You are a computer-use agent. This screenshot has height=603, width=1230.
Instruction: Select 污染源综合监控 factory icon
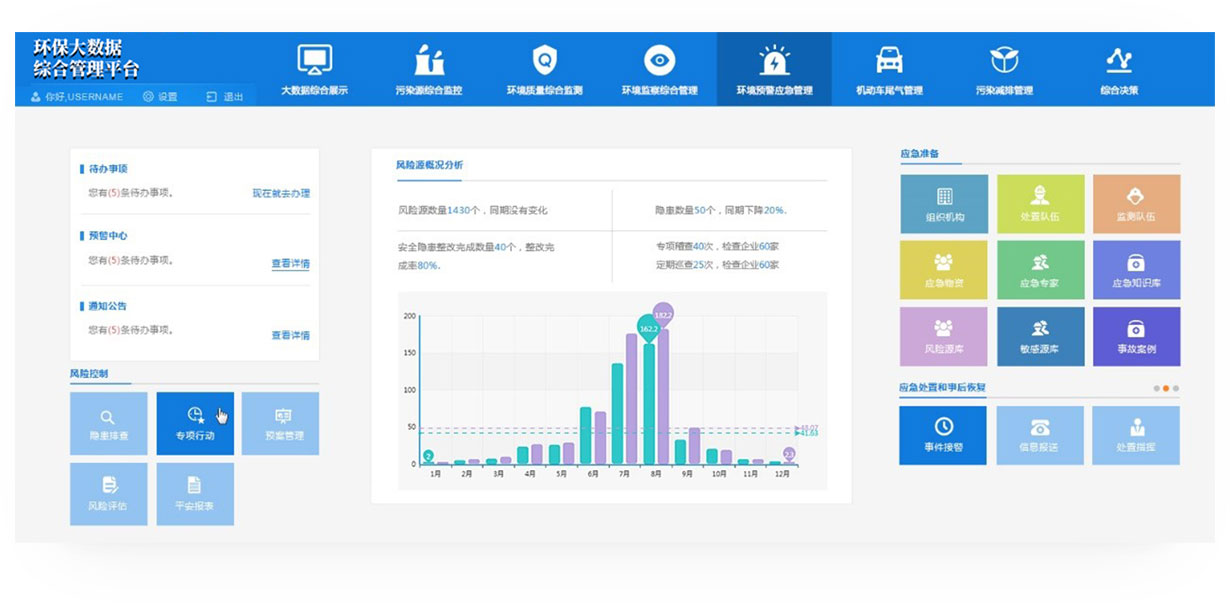[x=429, y=60]
